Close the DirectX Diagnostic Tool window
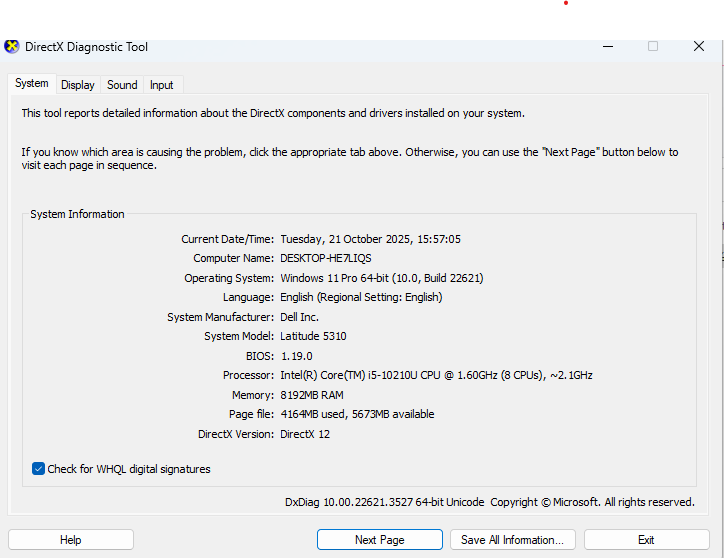724x558 pixels. (x=699, y=46)
